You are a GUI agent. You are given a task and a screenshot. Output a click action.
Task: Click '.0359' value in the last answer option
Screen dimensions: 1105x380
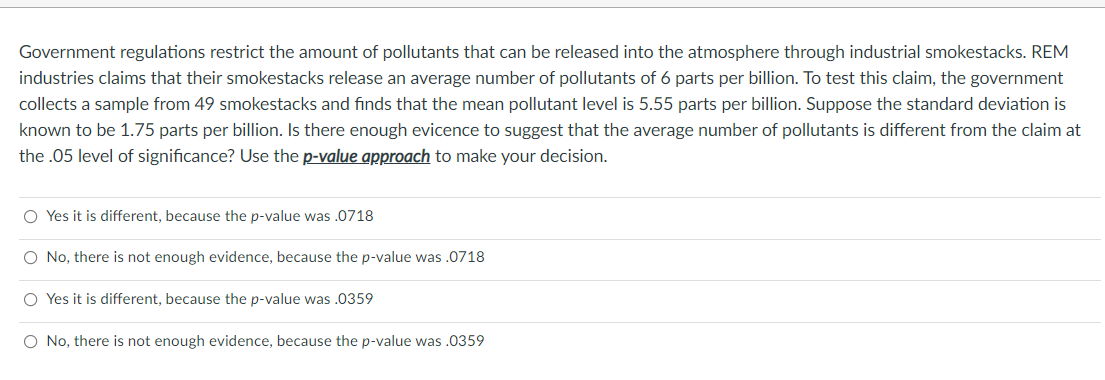tap(466, 341)
